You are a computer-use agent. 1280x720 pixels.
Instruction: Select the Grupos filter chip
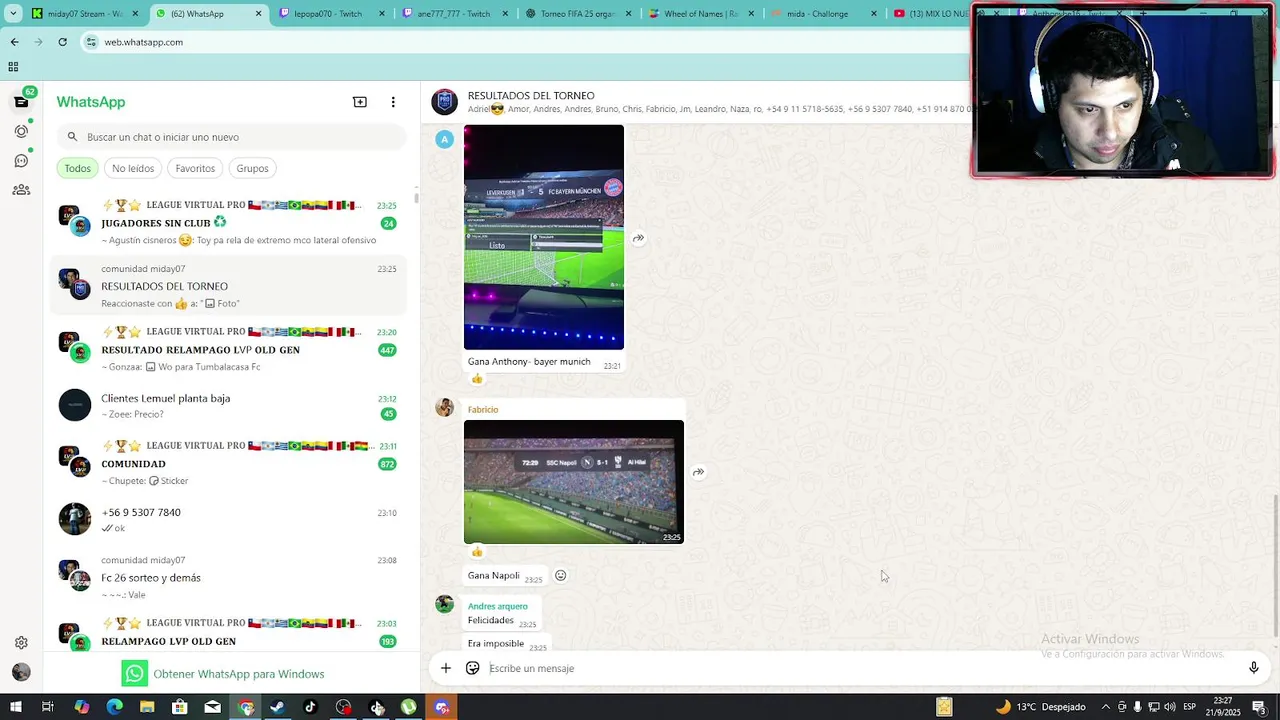coord(252,168)
